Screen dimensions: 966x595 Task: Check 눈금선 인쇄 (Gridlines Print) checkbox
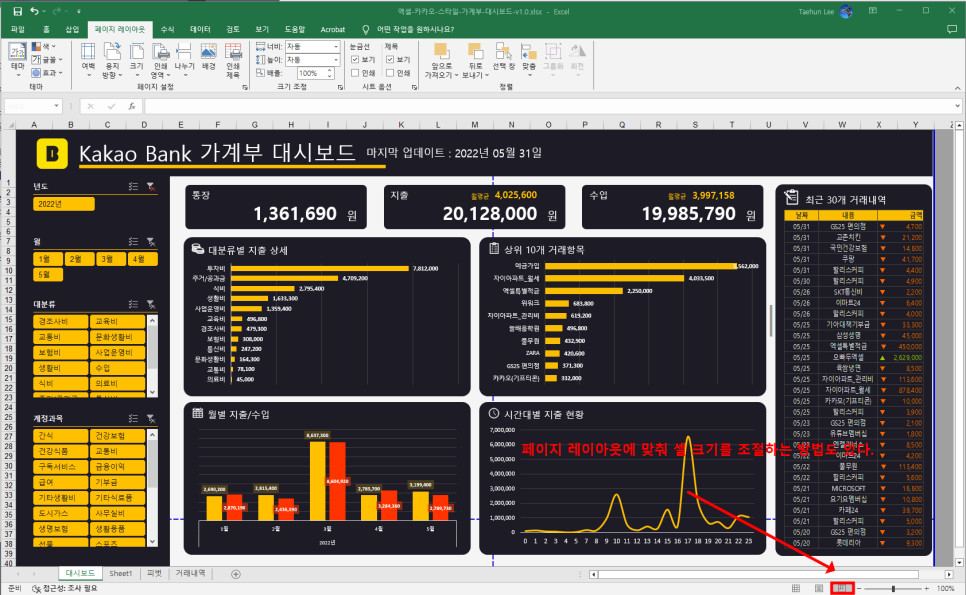355,73
